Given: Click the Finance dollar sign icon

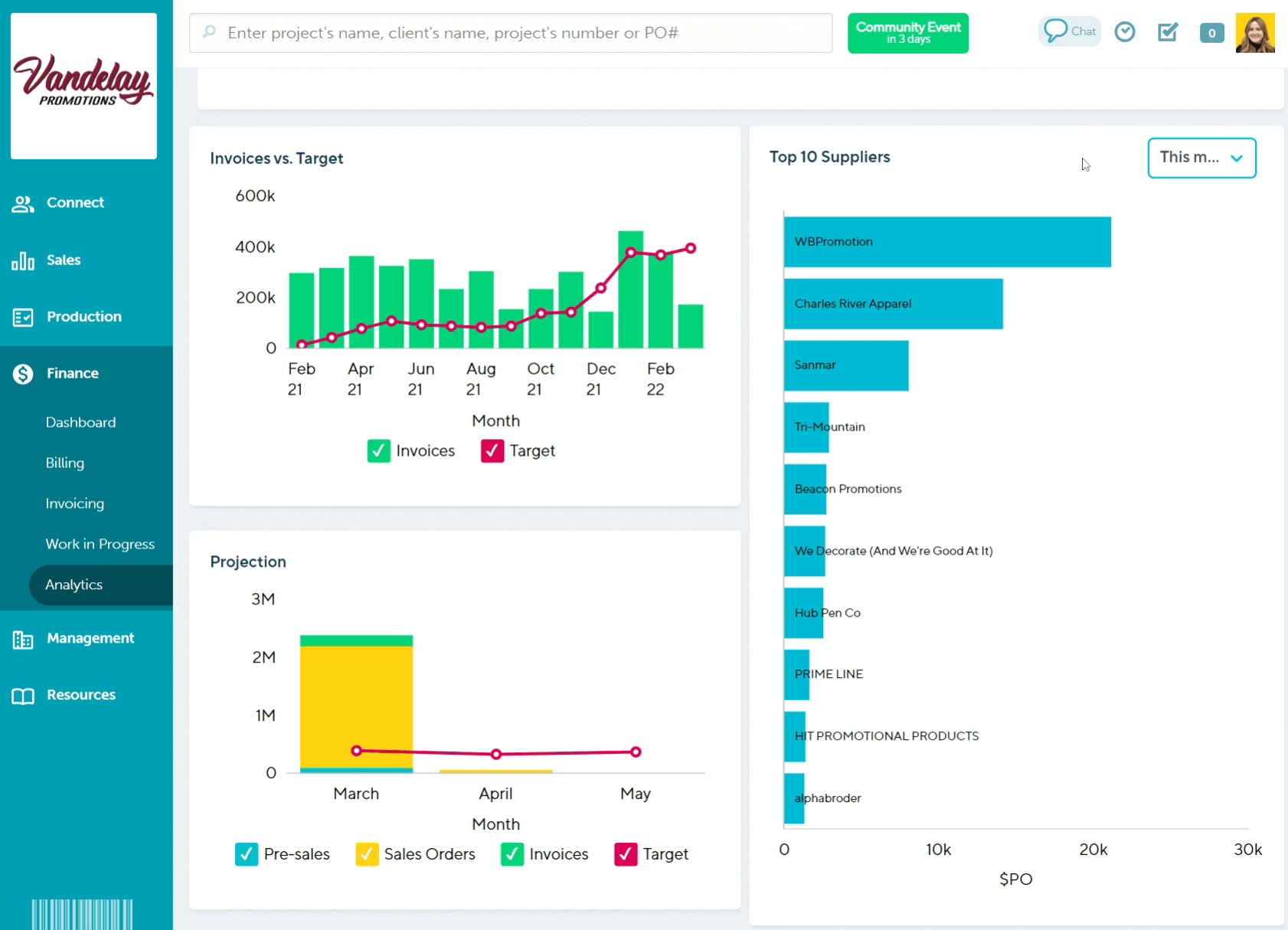Looking at the screenshot, I should coord(23,374).
